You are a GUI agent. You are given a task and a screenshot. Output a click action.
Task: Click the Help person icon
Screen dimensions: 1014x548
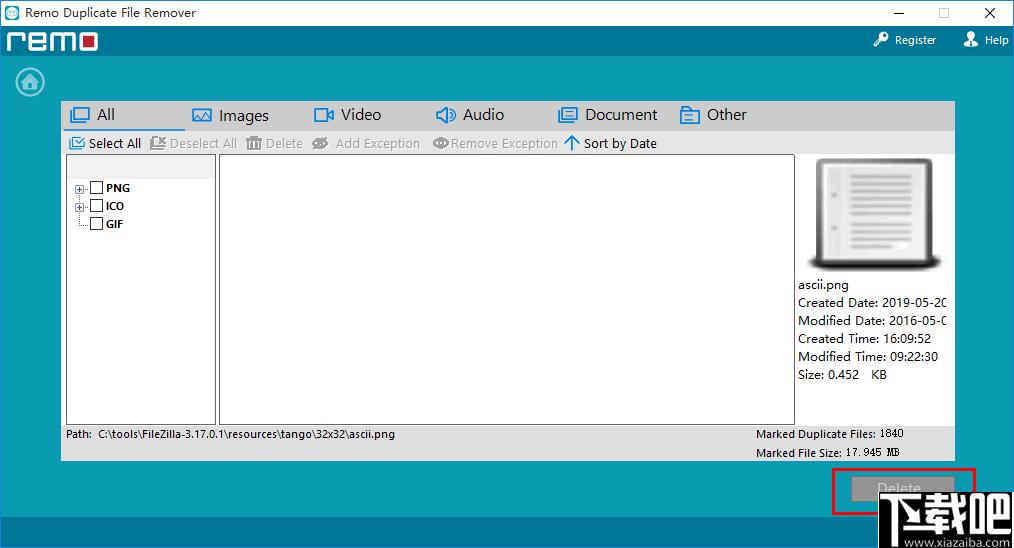click(x=971, y=39)
